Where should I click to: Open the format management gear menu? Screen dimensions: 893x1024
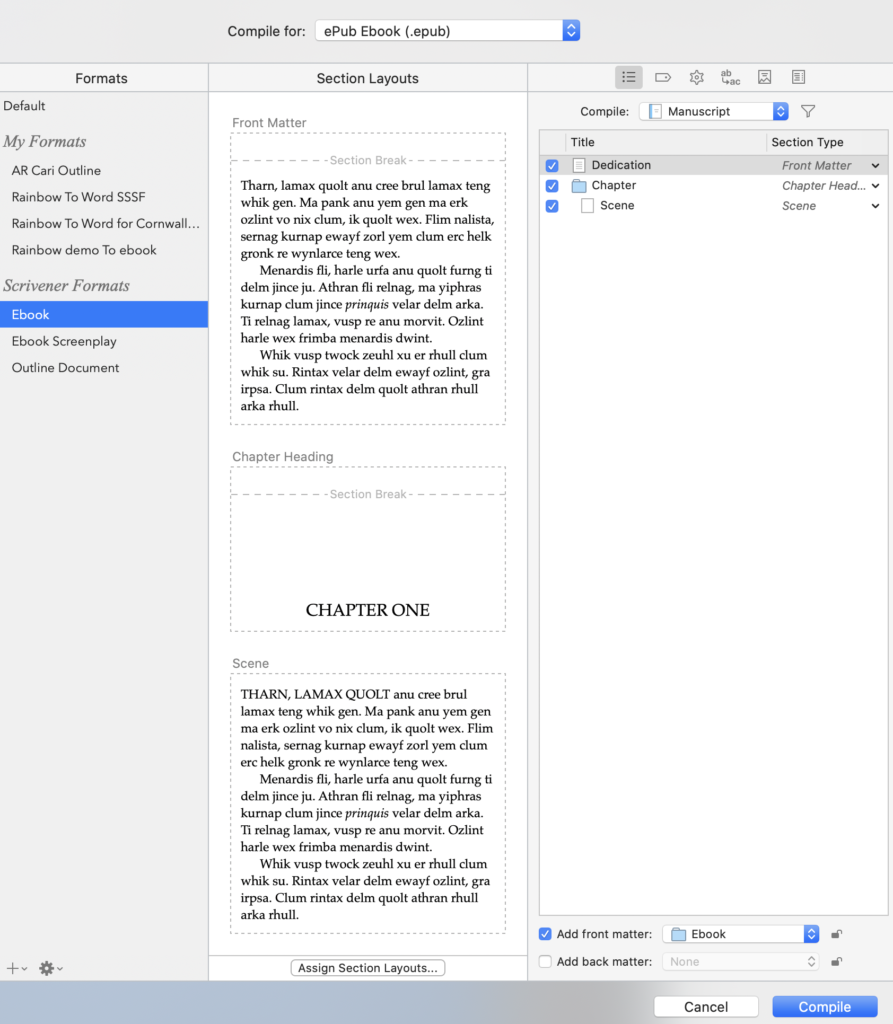click(47, 968)
